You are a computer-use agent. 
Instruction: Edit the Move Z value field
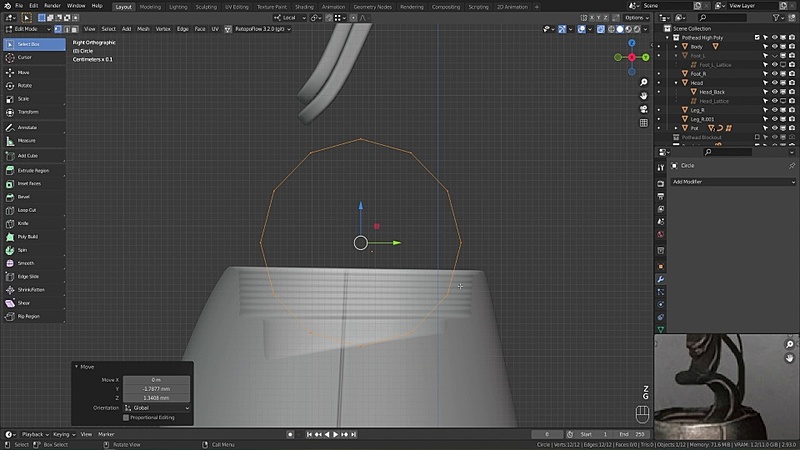tap(156, 397)
